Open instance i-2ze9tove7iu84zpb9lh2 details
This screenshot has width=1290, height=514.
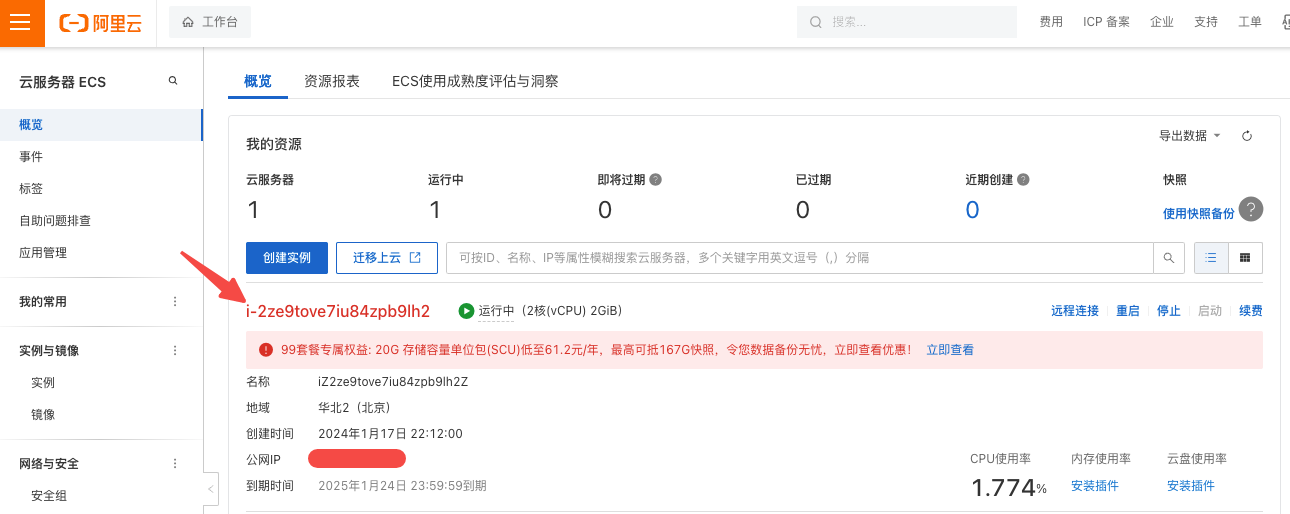(x=338, y=311)
